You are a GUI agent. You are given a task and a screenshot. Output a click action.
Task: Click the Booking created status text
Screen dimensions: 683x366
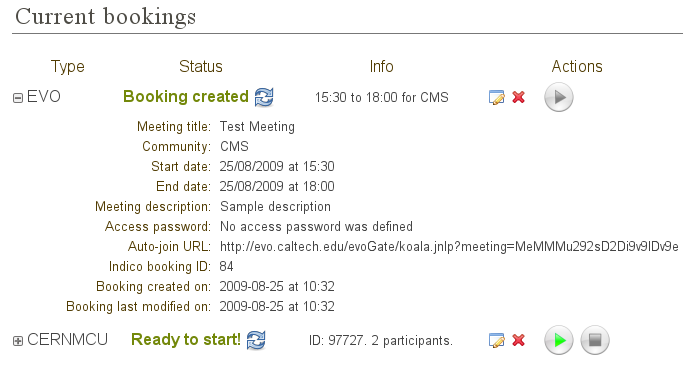click(186, 97)
